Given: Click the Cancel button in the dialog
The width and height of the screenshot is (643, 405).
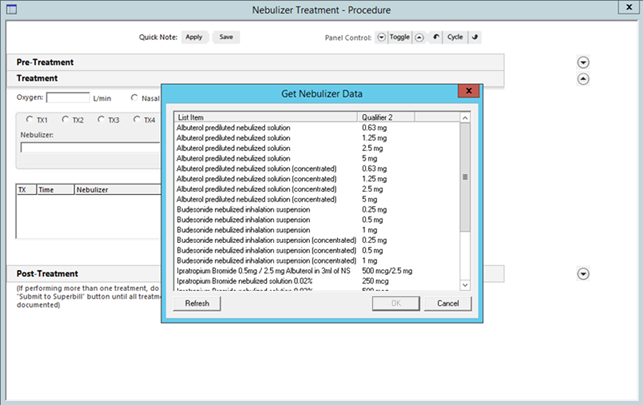Looking at the screenshot, I should point(448,303).
